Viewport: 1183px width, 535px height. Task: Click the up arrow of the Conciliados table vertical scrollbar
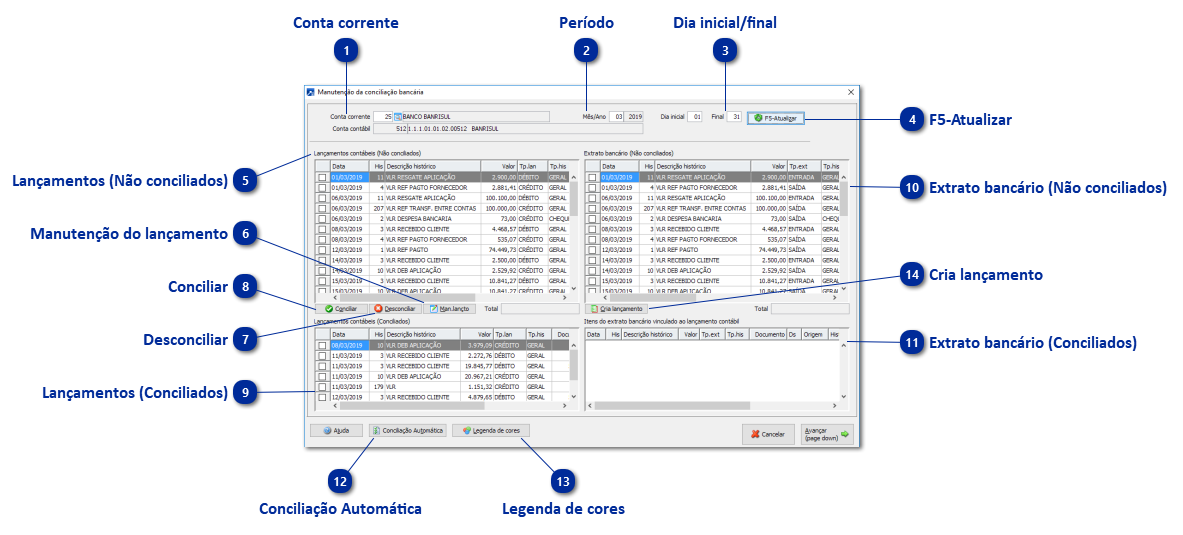573,345
